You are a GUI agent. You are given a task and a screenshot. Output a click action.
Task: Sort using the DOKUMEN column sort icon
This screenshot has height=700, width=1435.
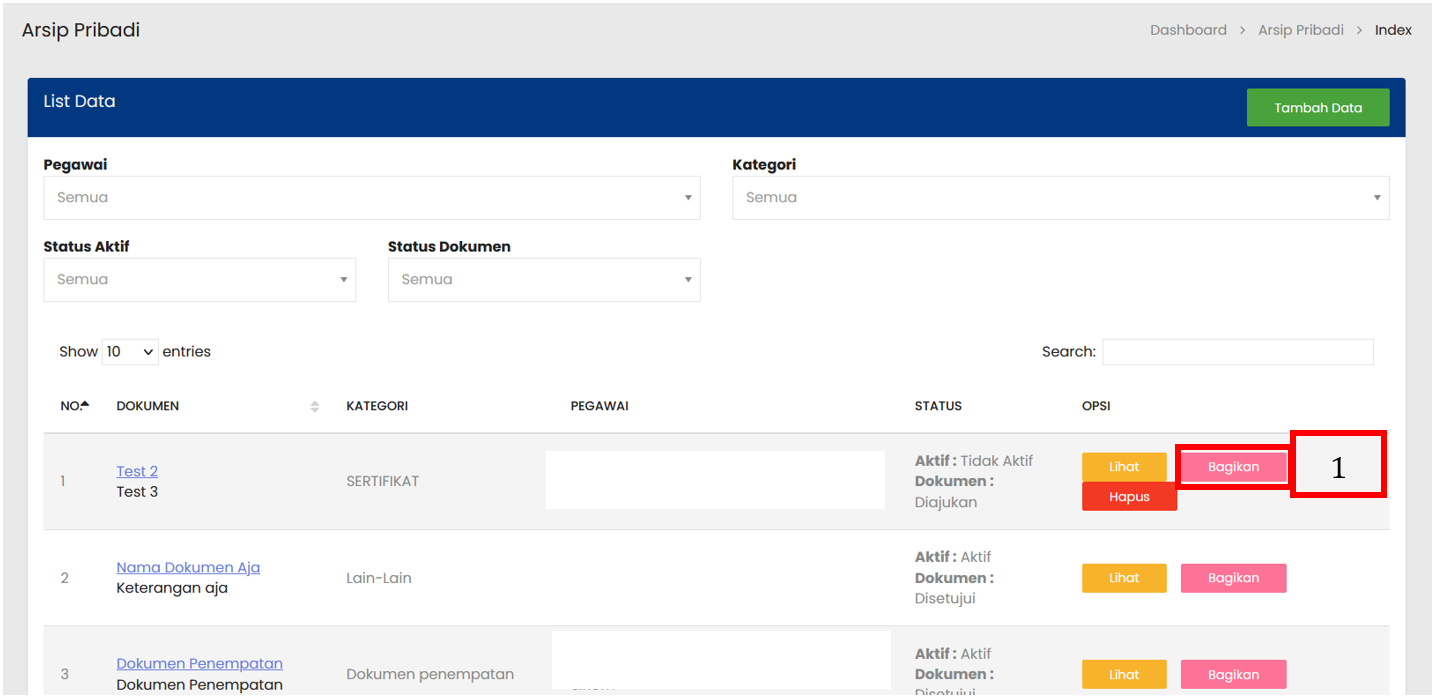[x=315, y=407]
